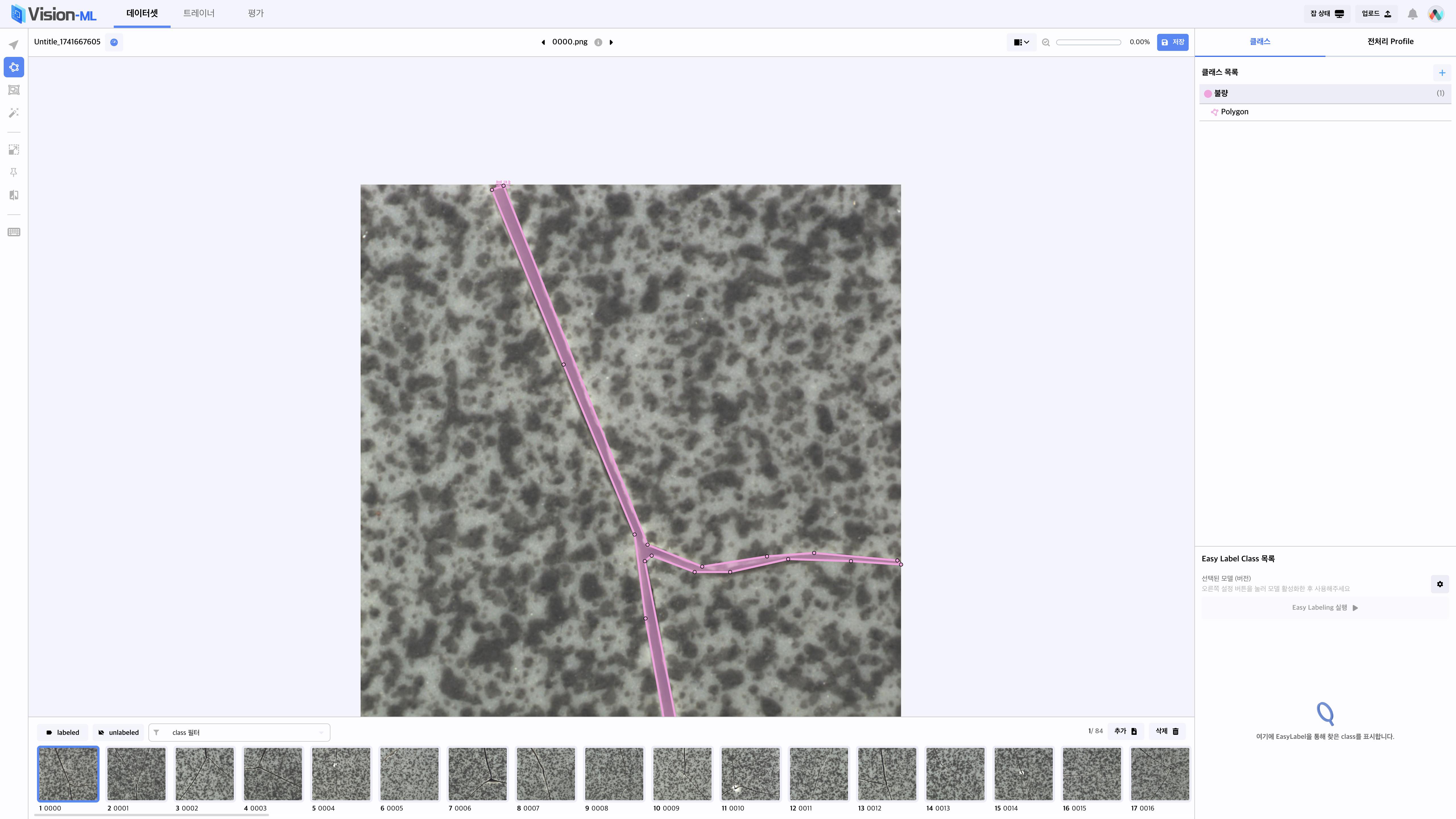Select thumbnail 1 0000
This screenshot has height=819, width=1456.
pos(68,774)
